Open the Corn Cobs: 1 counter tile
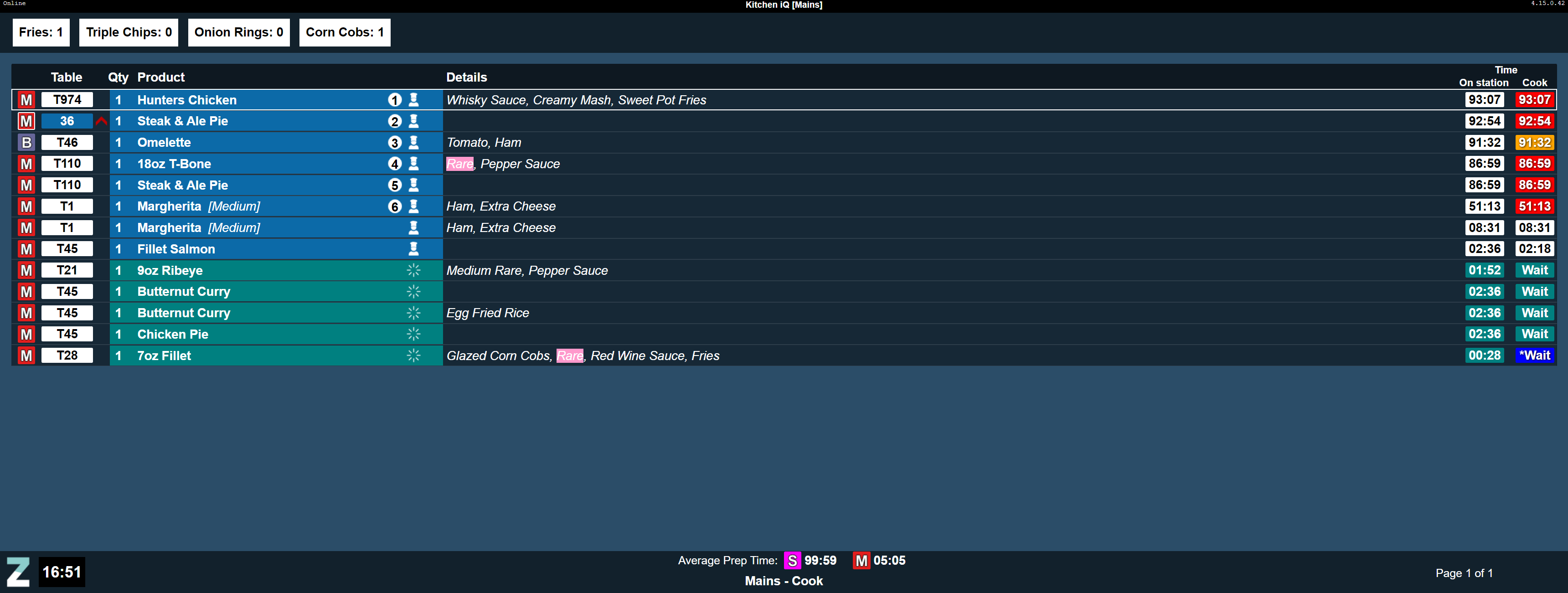 (345, 32)
